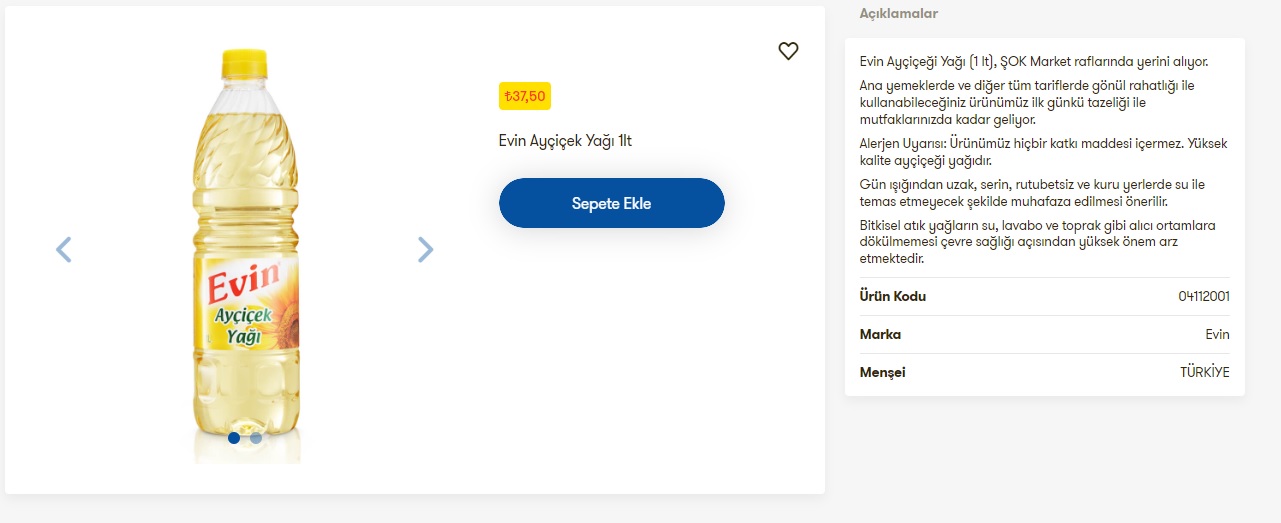Click the Marka row label

coord(880,335)
